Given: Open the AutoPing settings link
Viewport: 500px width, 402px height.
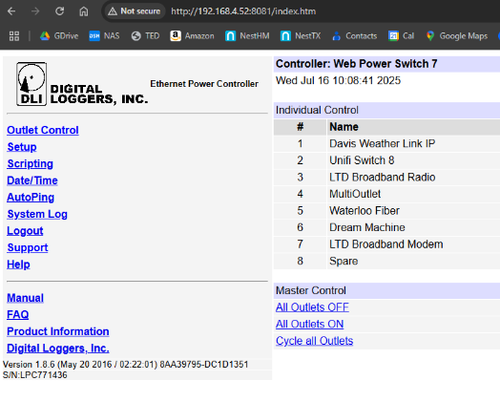Looking at the screenshot, I should (30, 197).
